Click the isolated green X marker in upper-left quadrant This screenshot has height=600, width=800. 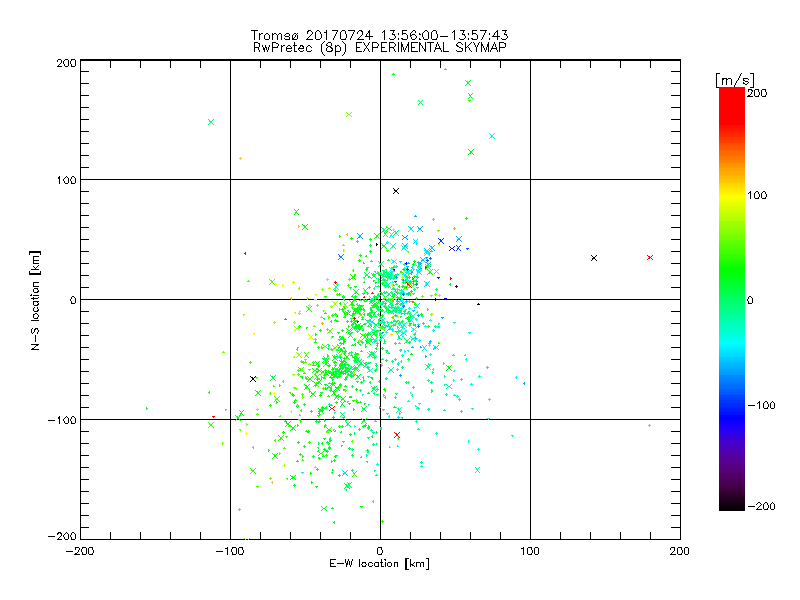tap(211, 122)
